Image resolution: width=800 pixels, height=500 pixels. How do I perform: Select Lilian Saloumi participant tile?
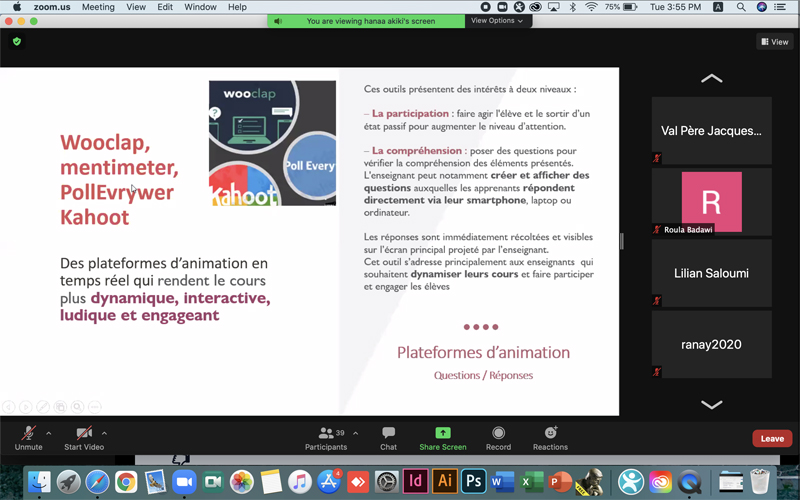click(711, 273)
